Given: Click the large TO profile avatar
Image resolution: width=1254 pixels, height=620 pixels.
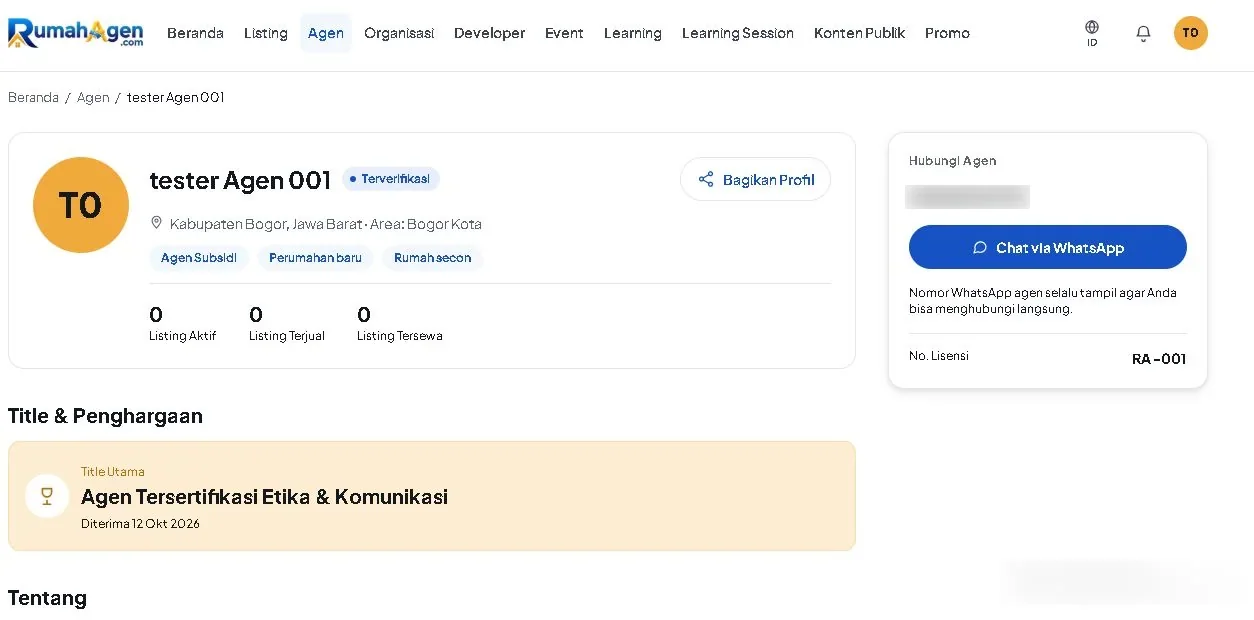Looking at the screenshot, I should coord(81,205).
